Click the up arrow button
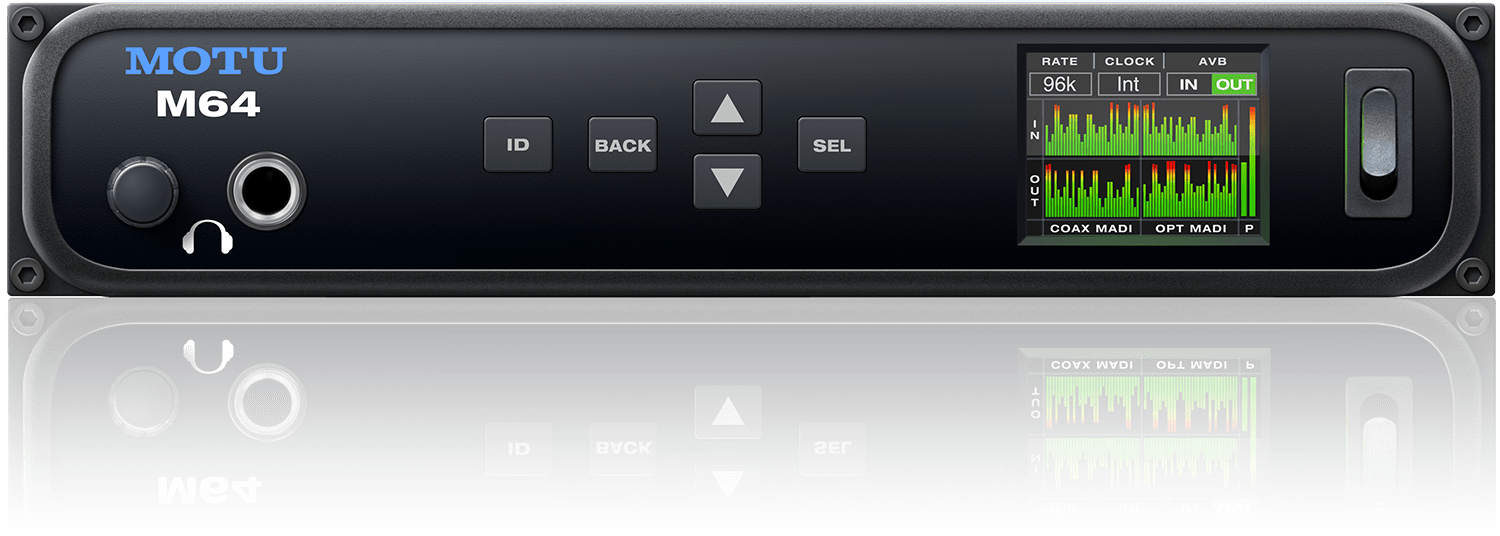This screenshot has height=536, width=1500. click(x=727, y=108)
